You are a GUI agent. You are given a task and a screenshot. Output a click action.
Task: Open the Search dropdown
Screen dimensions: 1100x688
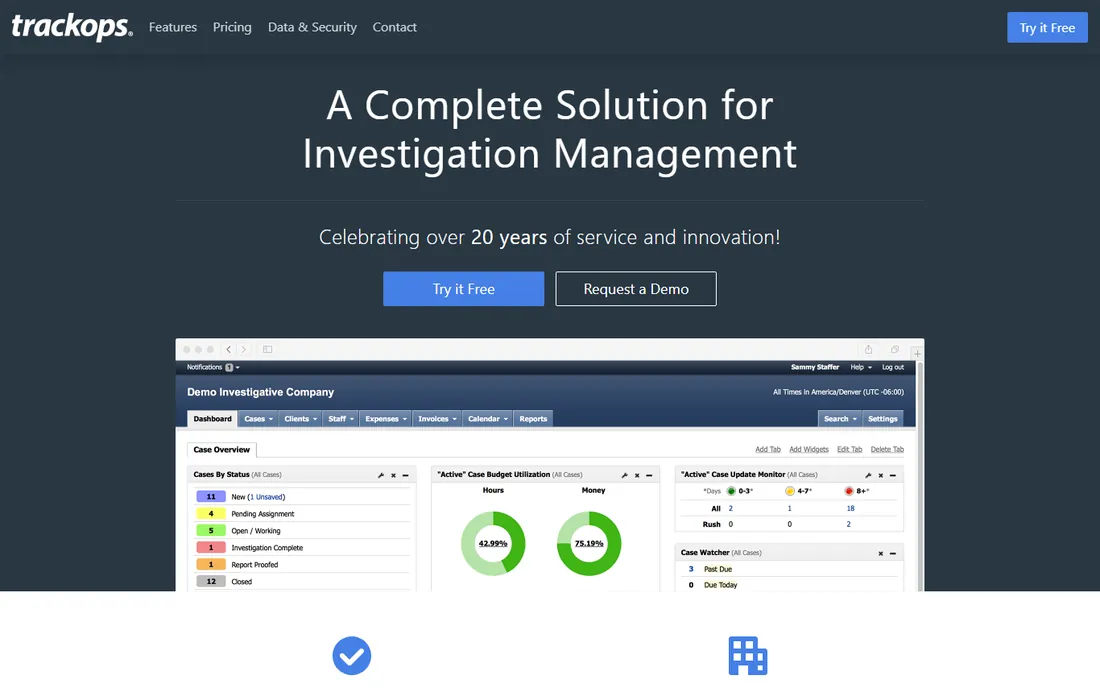[x=840, y=419]
